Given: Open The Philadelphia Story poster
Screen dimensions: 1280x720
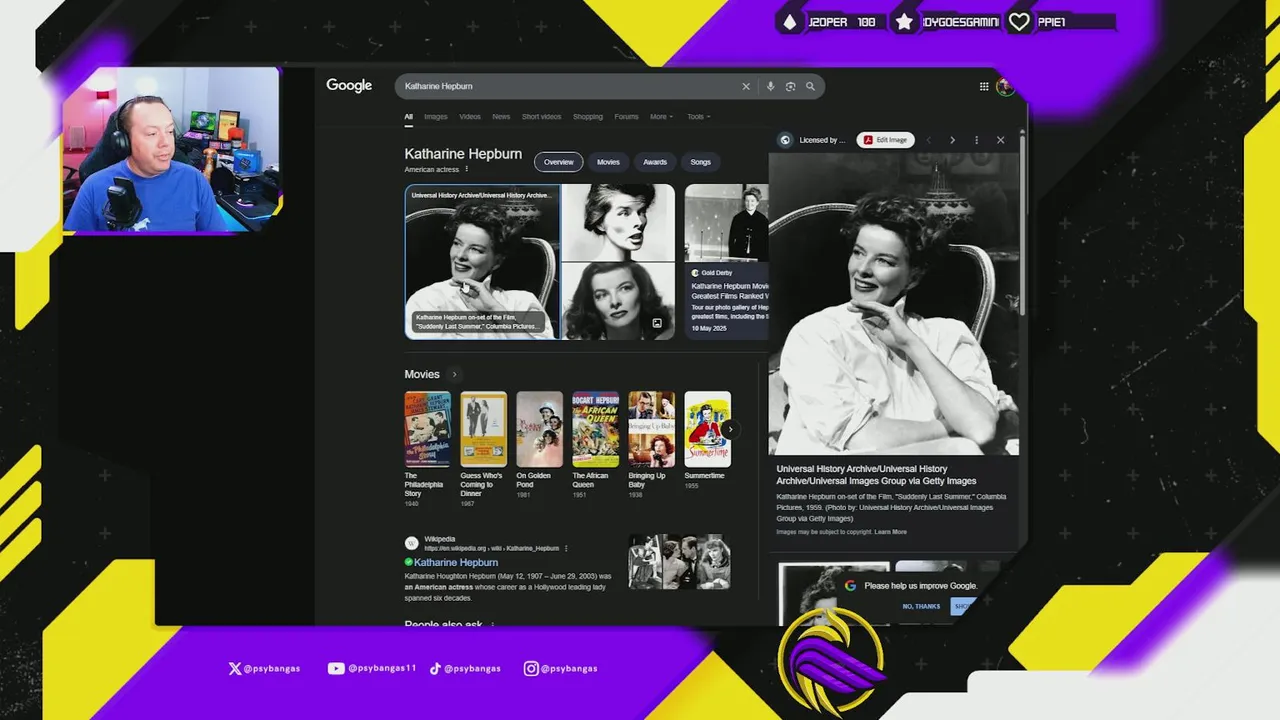Looking at the screenshot, I should coord(428,429).
